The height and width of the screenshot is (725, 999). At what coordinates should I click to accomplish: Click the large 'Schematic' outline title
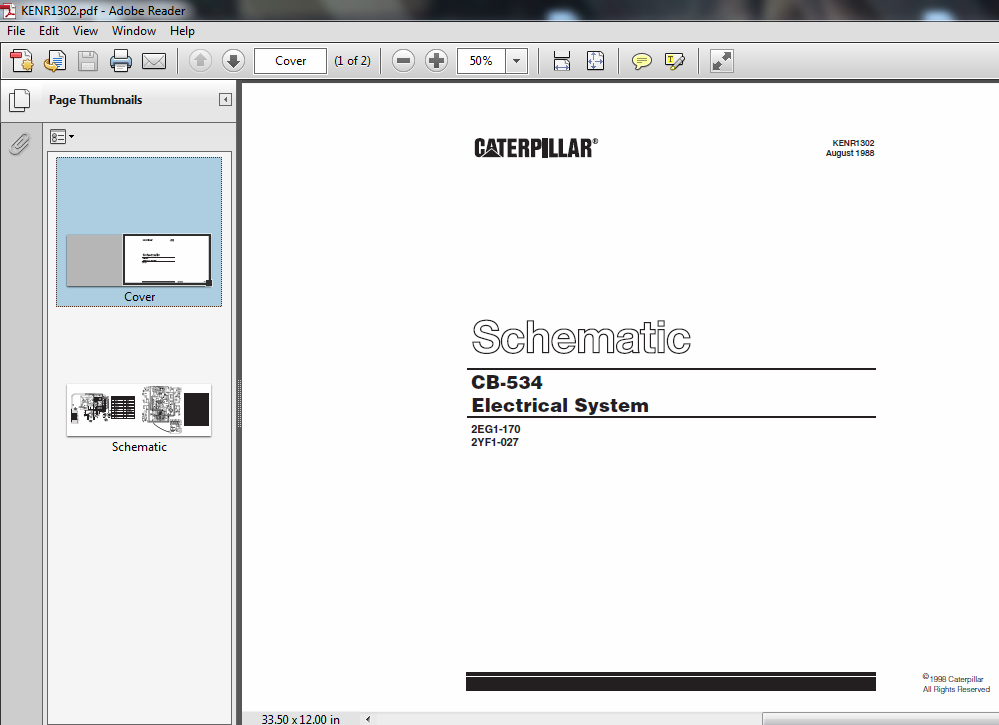[581, 337]
